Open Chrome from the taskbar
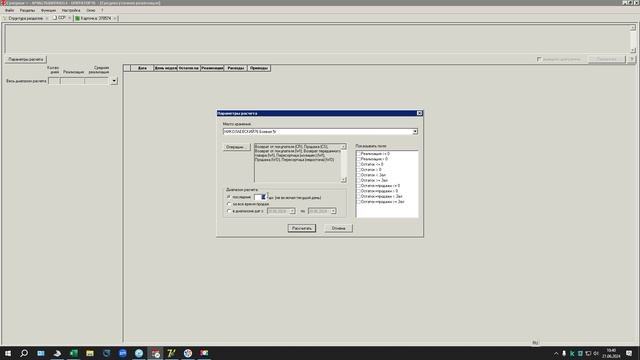640x360 pixels. [188, 353]
